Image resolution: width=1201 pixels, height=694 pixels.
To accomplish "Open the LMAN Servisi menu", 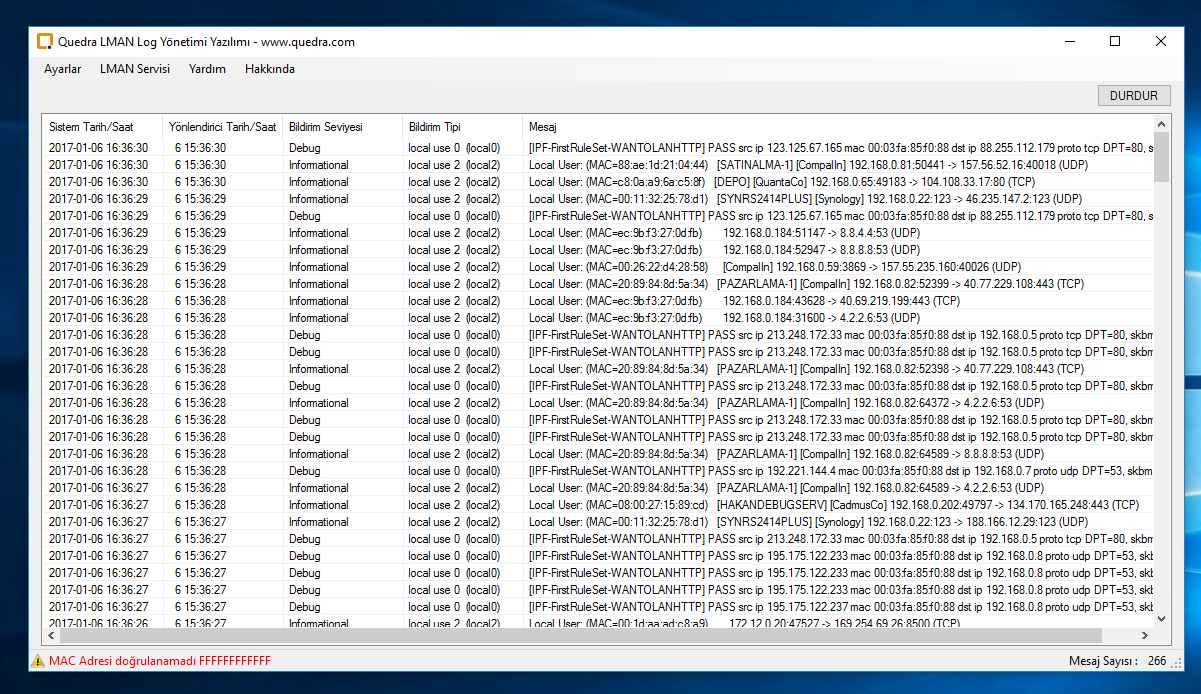I will (135, 69).
